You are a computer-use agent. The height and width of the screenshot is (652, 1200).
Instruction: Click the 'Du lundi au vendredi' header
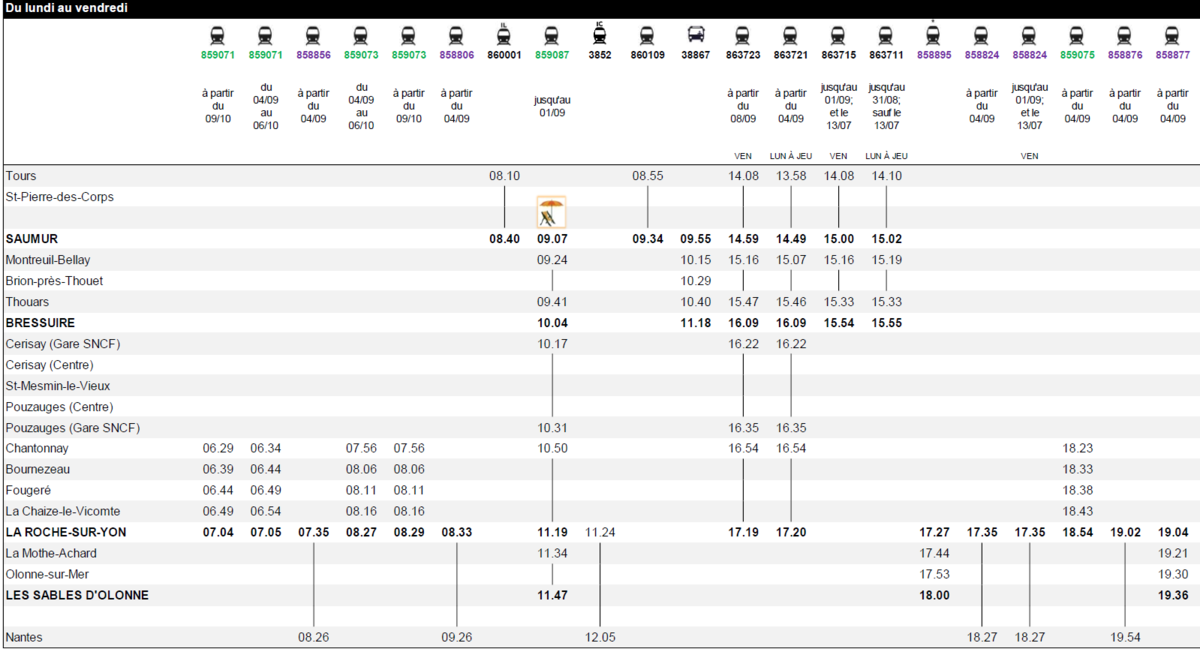tap(66, 8)
